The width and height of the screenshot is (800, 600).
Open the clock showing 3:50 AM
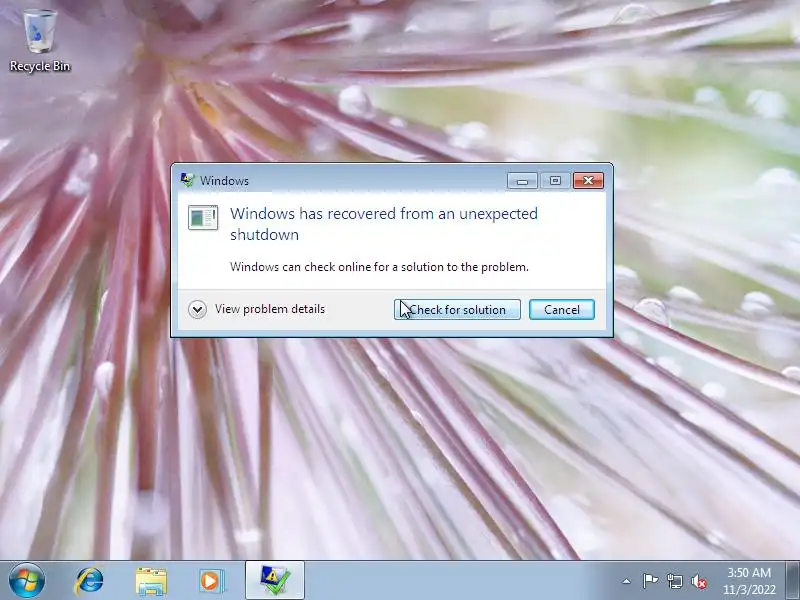(x=749, y=581)
